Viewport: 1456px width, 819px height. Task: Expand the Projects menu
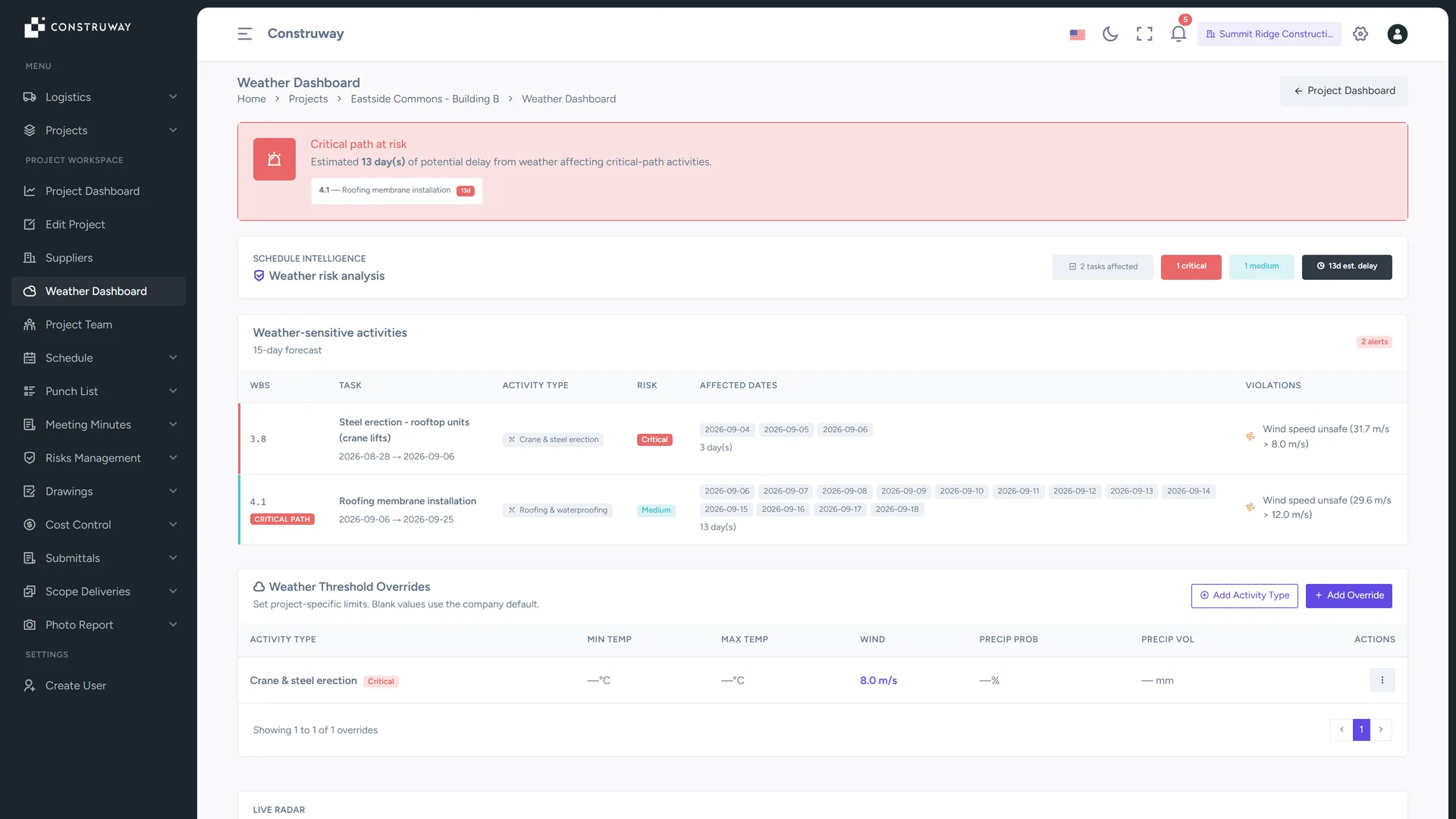99,130
